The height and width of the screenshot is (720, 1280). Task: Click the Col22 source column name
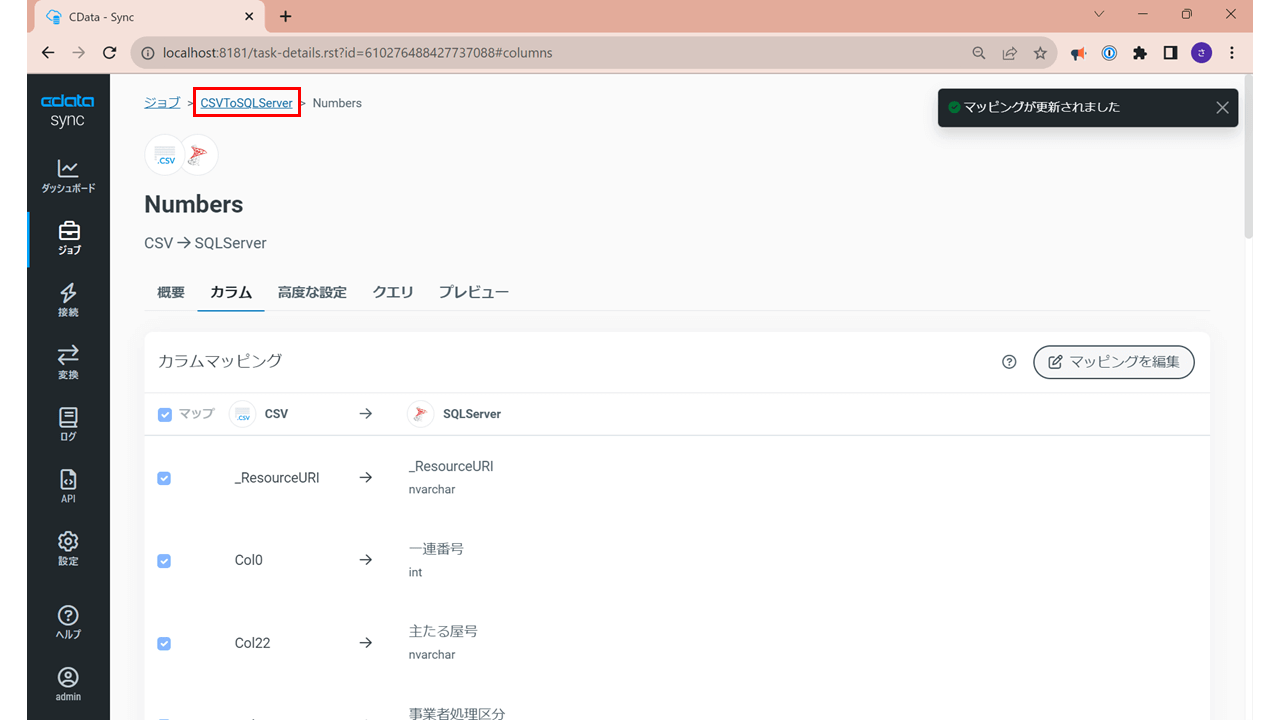point(253,643)
